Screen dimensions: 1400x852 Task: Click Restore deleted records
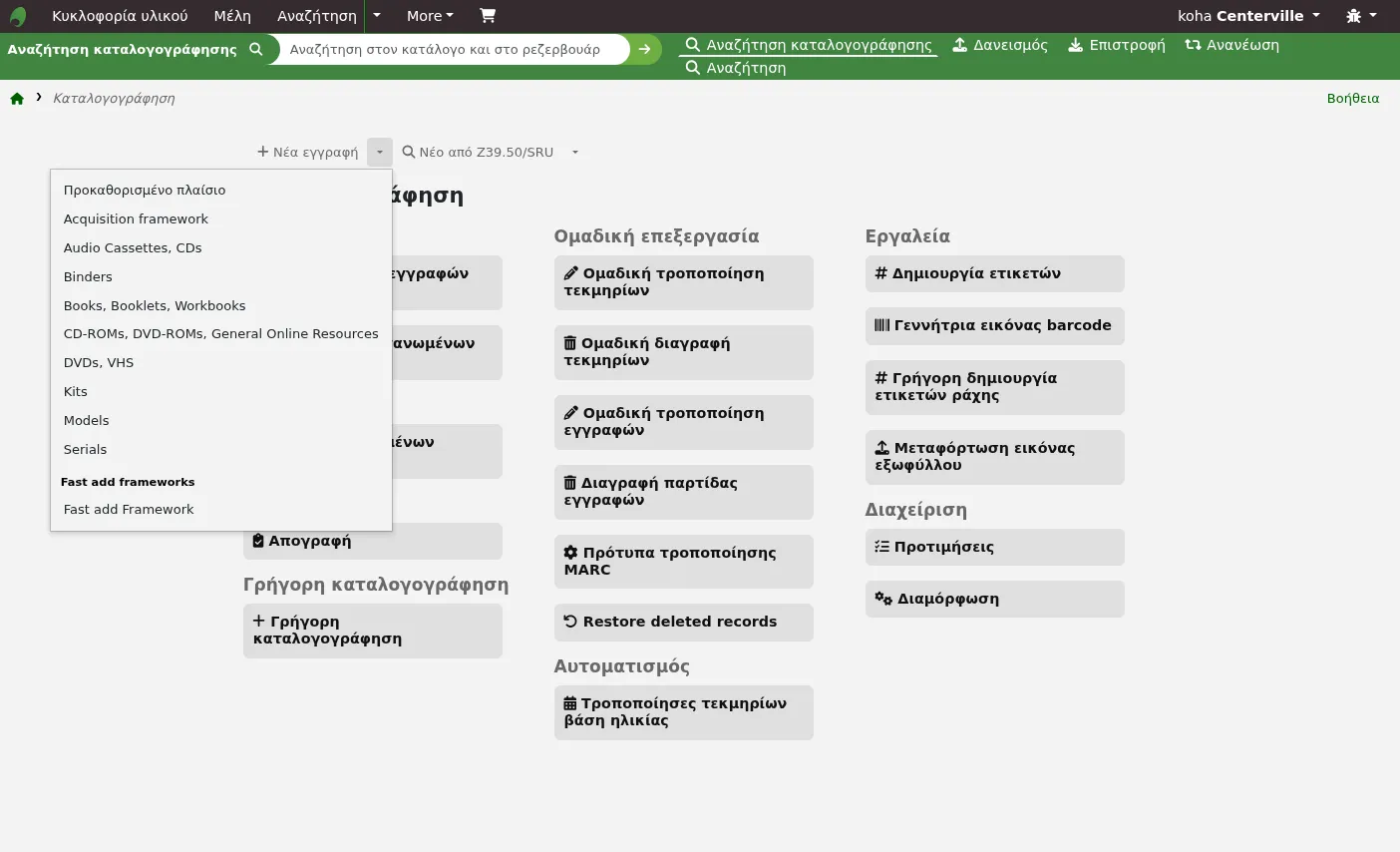[x=683, y=623]
